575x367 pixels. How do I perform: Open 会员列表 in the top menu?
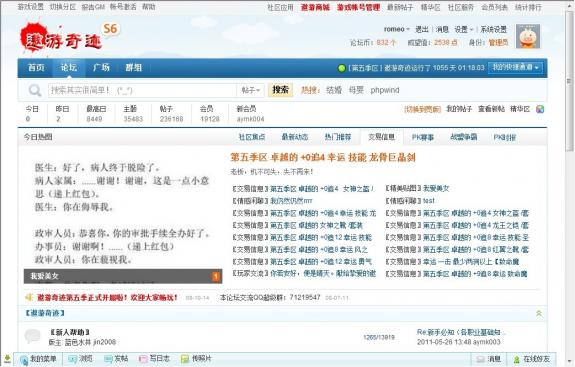point(494,7)
